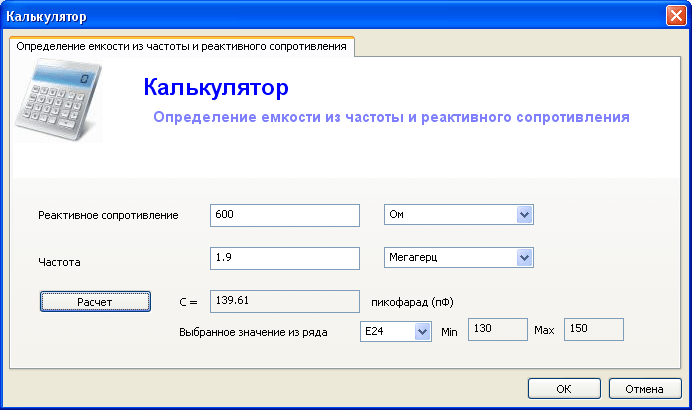Select the capacitance determination tab
This screenshot has width=692, height=410.
coord(181,46)
